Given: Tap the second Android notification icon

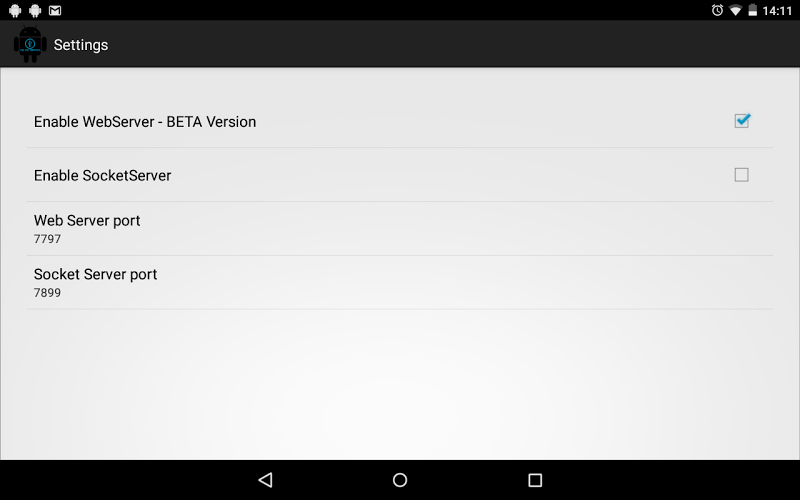Looking at the screenshot, I should [35, 10].
